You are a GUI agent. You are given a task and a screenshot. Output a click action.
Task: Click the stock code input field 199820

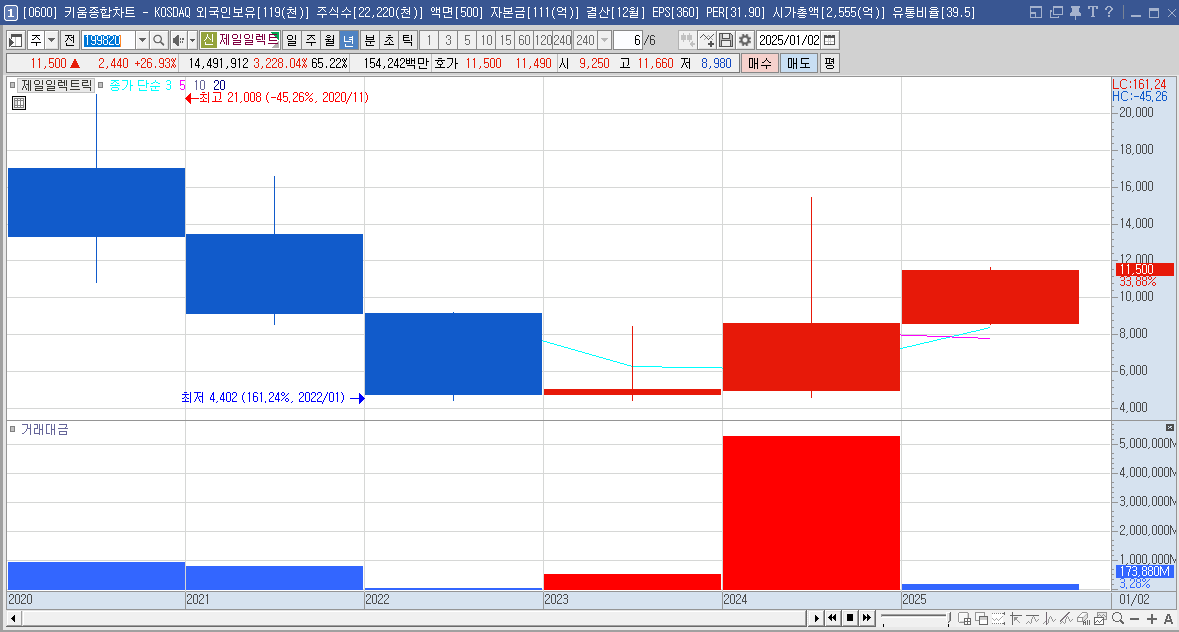click(108, 41)
